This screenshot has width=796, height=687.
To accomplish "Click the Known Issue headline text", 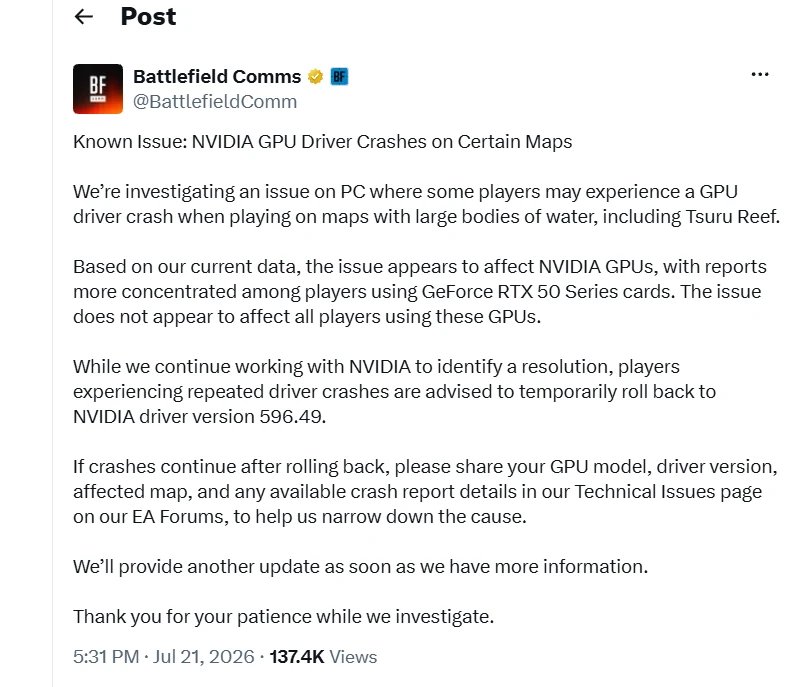I will (322, 142).
